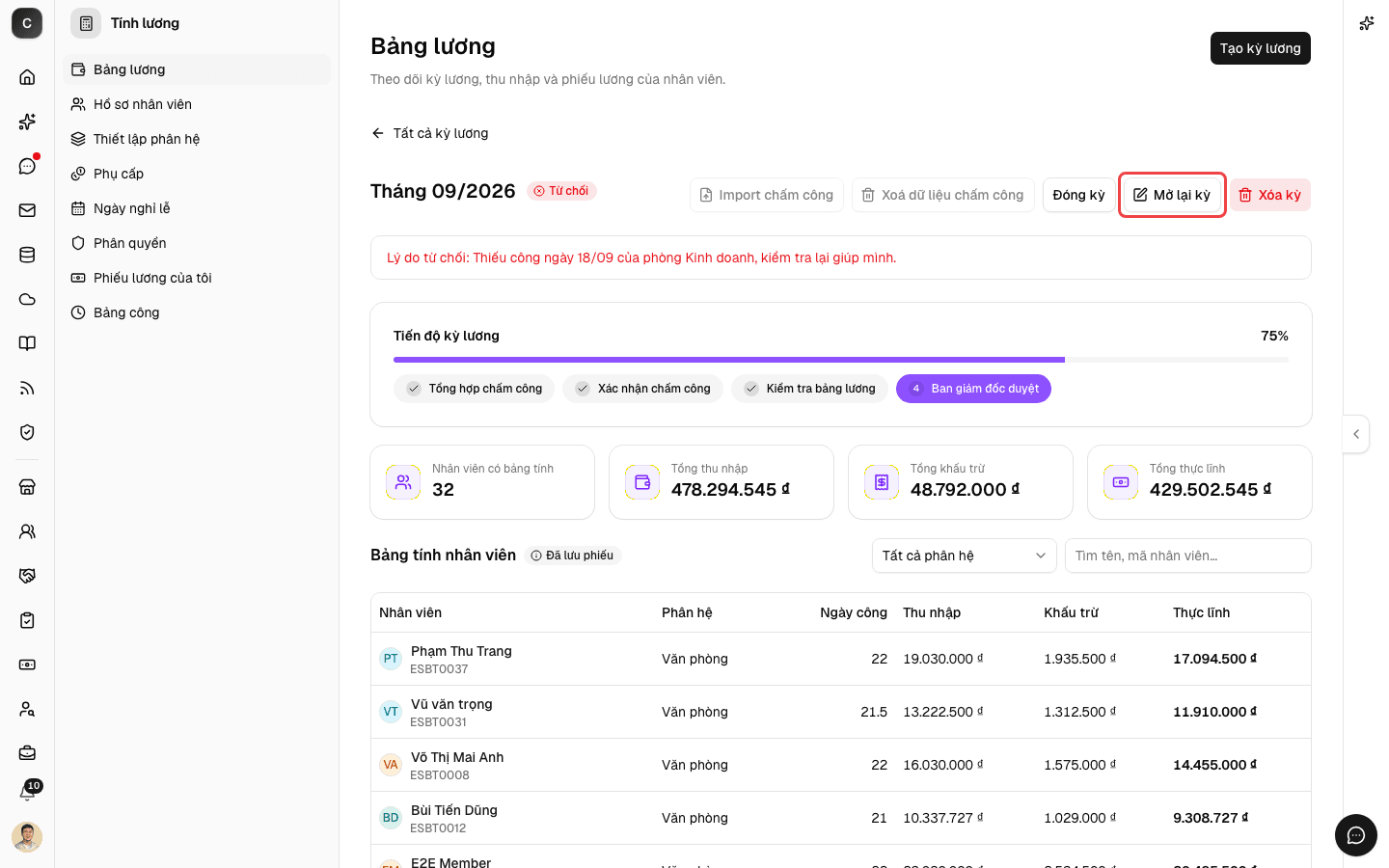Open Thiết lập phân hệ menu item
The height and width of the screenshot is (868, 1389).
[197, 139]
